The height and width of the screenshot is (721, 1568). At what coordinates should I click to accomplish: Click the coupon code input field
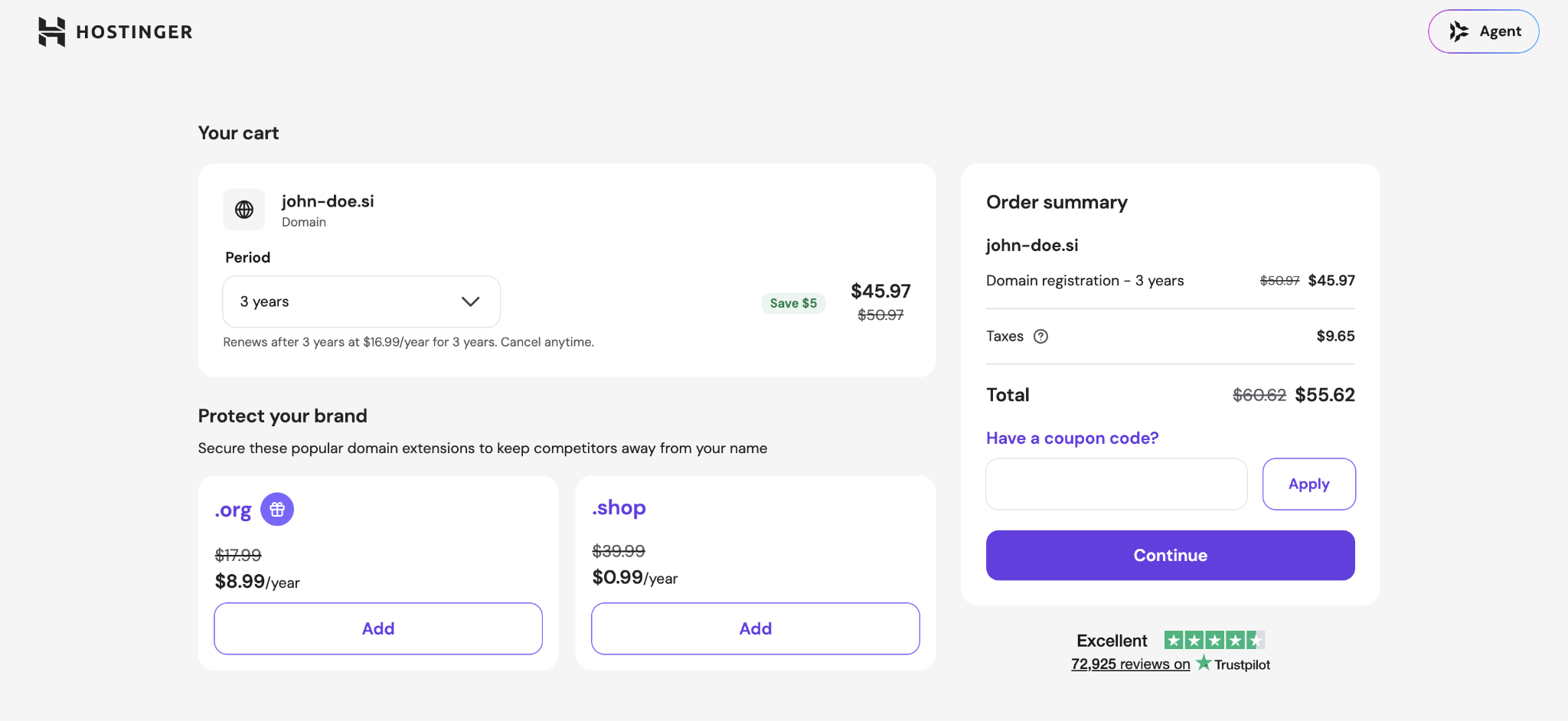coord(1116,484)
